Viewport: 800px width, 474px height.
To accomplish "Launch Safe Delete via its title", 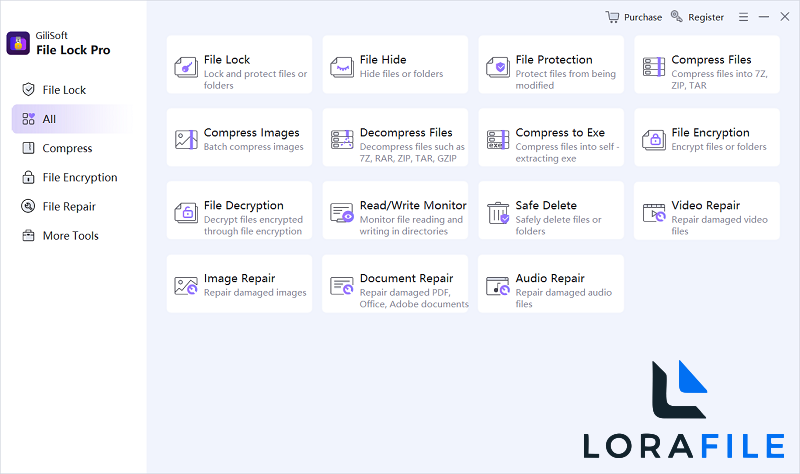I will click(546, 205).
